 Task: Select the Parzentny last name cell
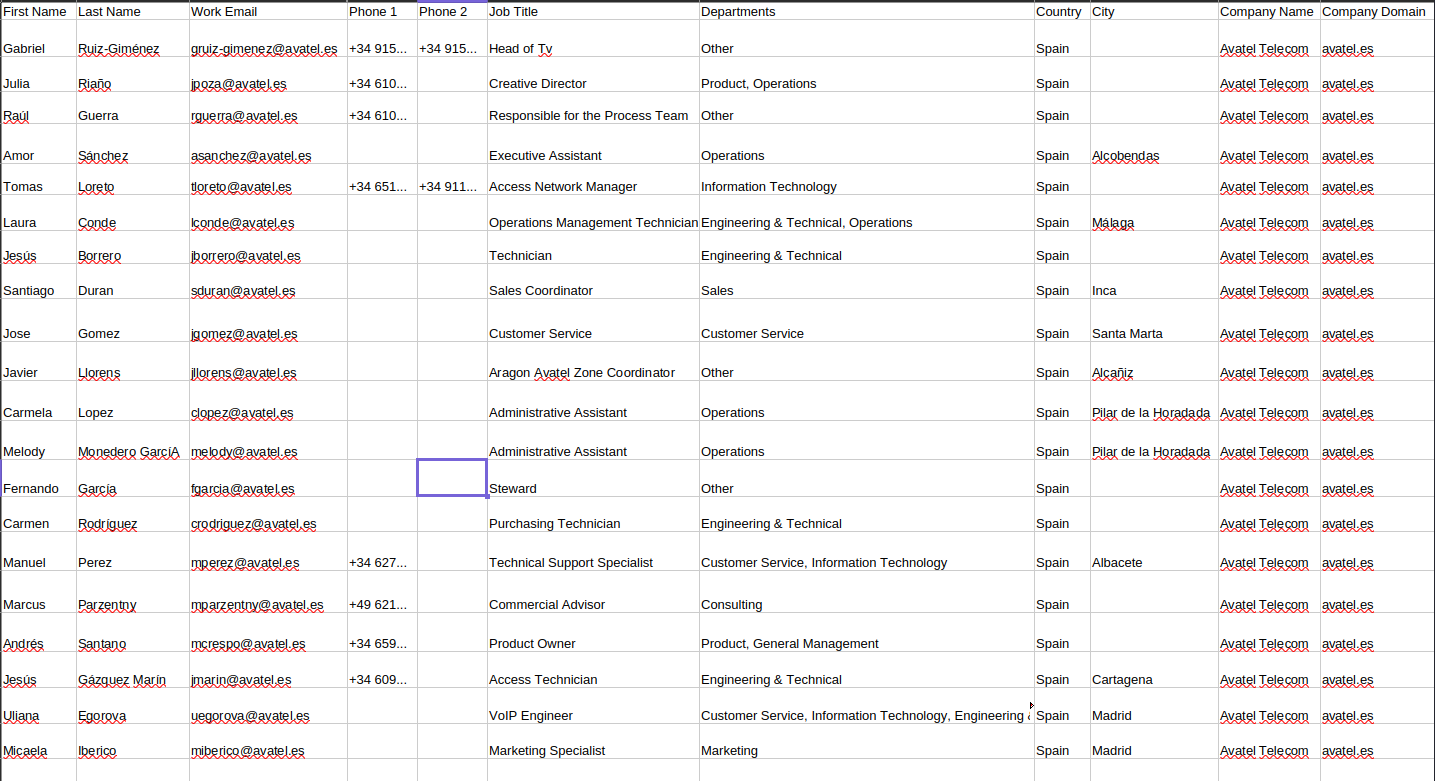(132, 592)
